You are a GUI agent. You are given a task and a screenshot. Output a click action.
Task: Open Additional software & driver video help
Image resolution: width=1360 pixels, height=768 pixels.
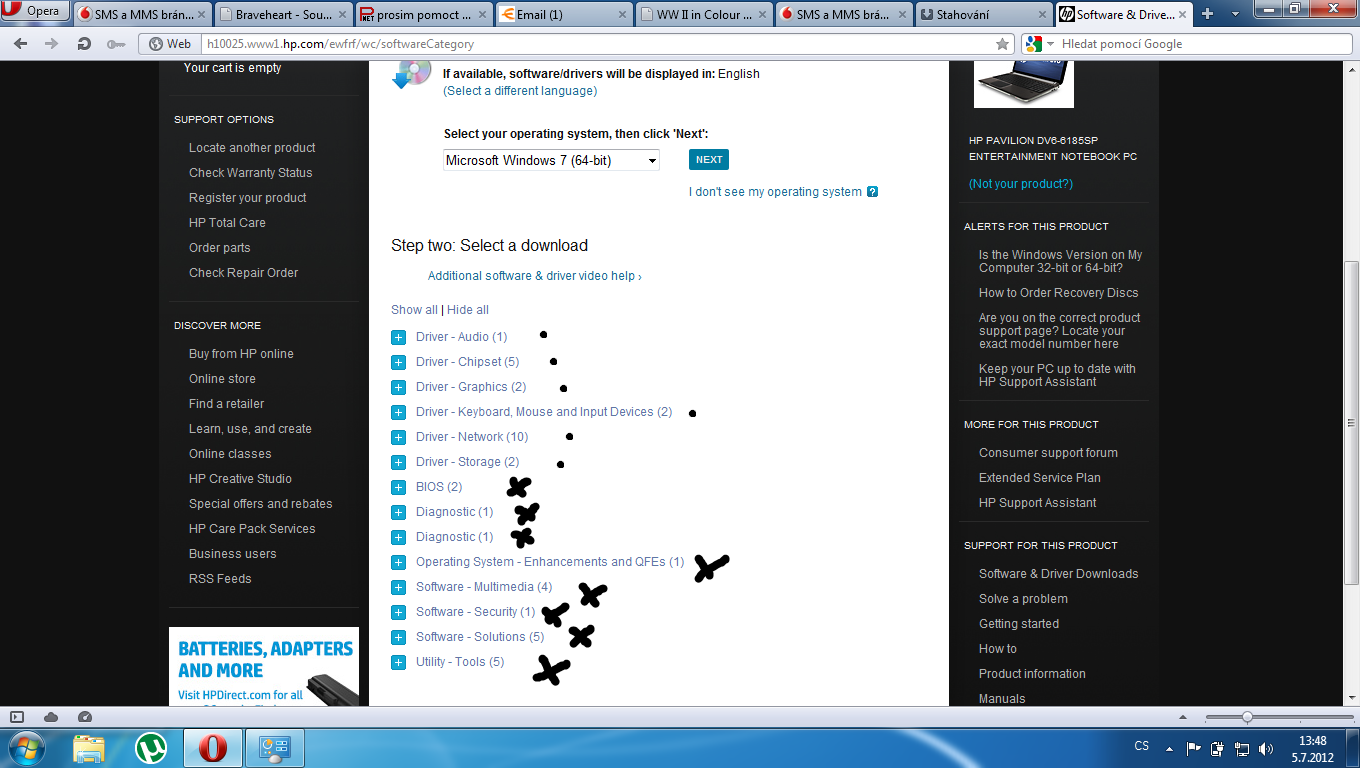535,276
